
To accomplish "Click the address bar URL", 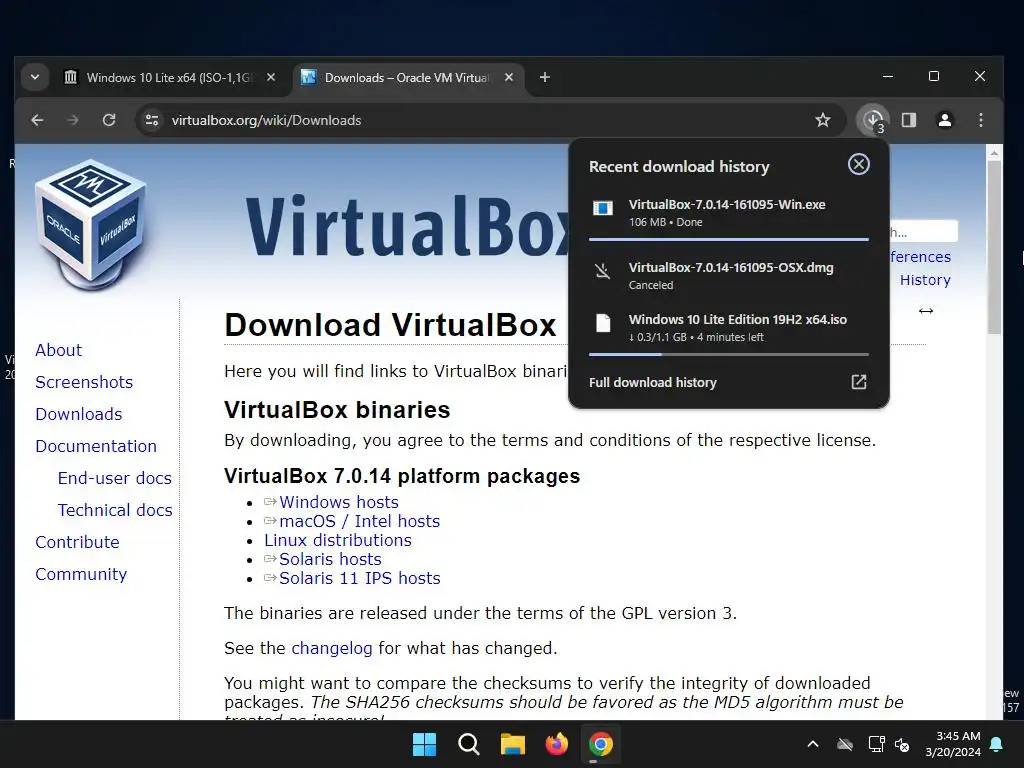I will 266,120.
